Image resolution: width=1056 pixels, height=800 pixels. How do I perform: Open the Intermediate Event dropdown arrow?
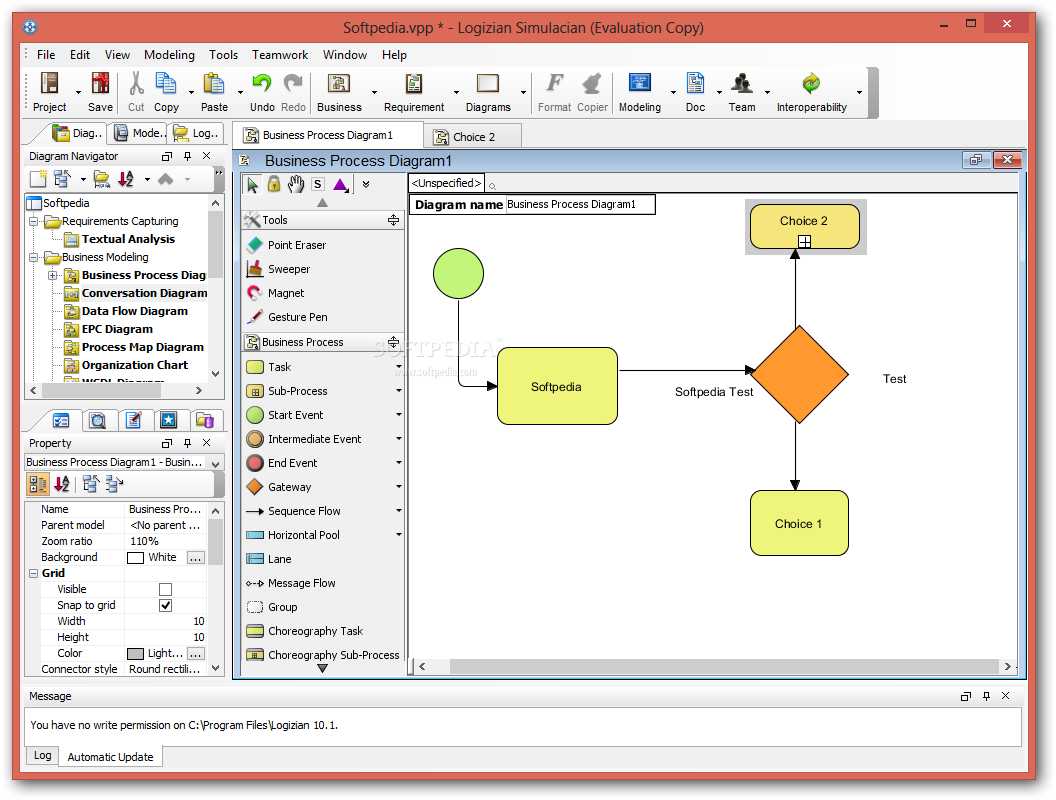pyautogui.click(x=398, y=439)
